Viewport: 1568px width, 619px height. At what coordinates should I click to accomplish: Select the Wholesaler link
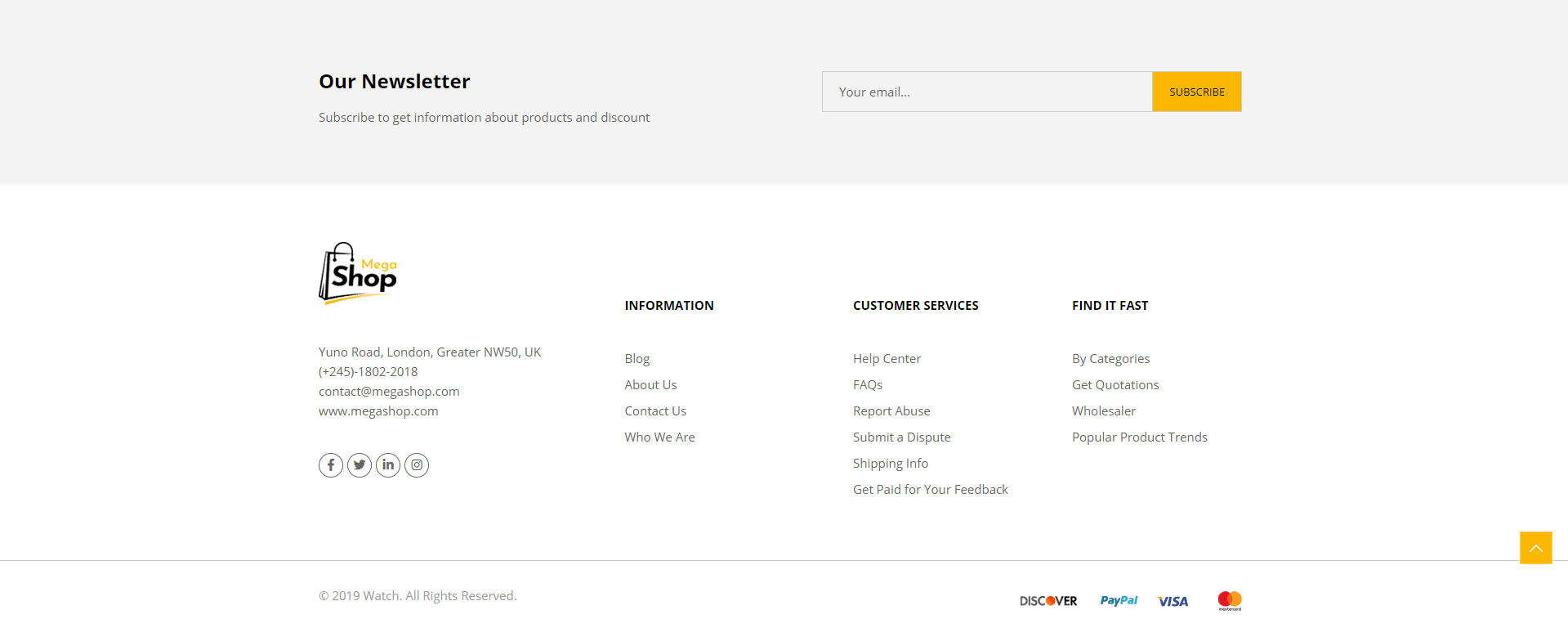coord(1104,411)
